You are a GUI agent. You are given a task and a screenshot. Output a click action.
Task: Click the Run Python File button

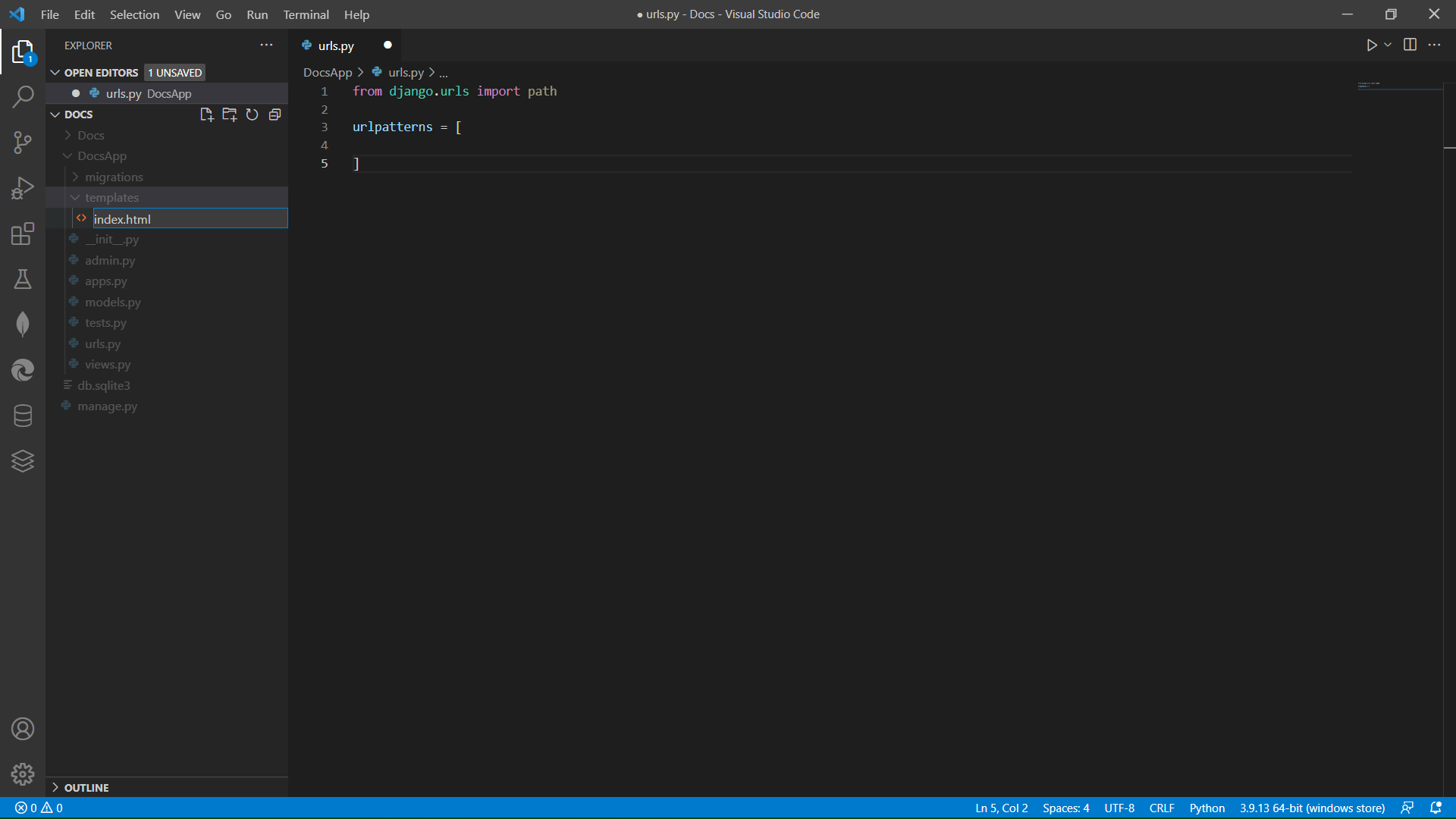click(1371, 45)
